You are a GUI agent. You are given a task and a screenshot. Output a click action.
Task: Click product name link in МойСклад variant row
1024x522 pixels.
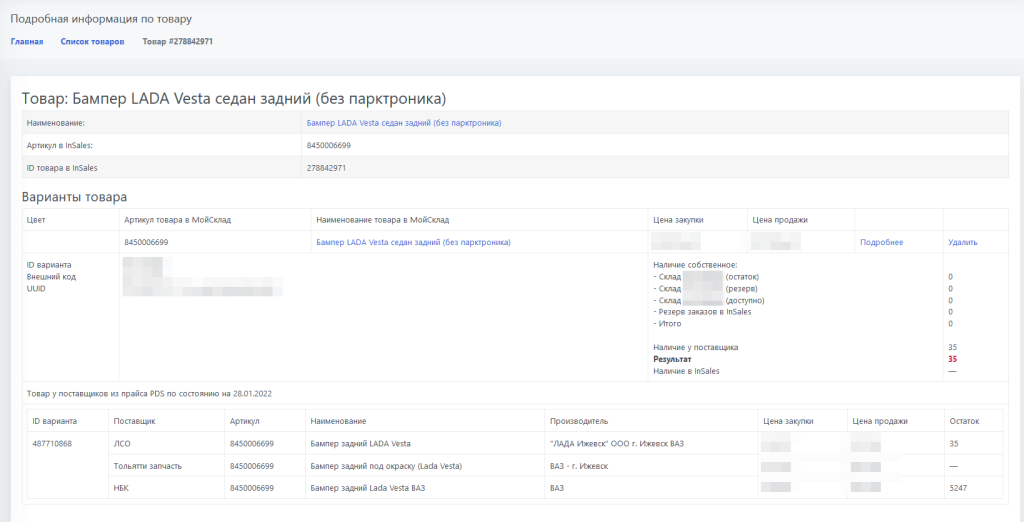(x=412, y=242)
